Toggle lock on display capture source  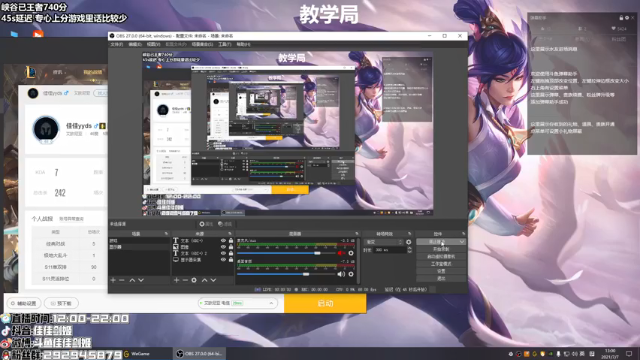[x=231, y=260]
